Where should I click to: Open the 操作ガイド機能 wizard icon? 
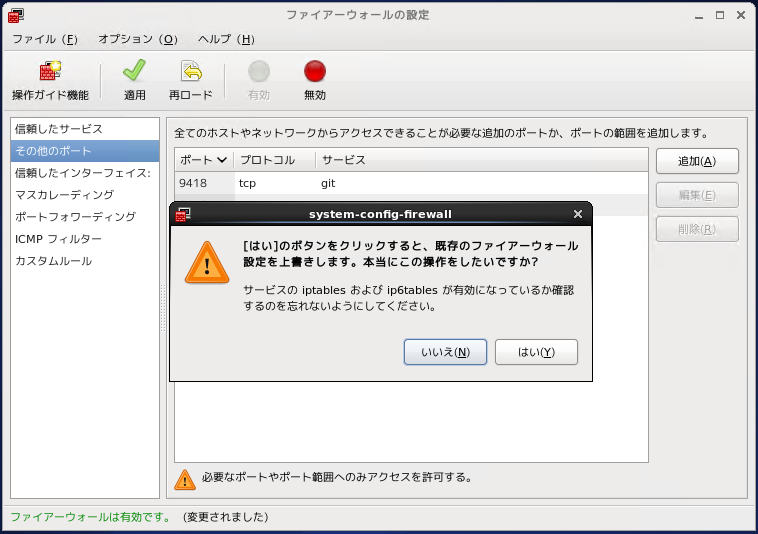(x=50, y=71)
